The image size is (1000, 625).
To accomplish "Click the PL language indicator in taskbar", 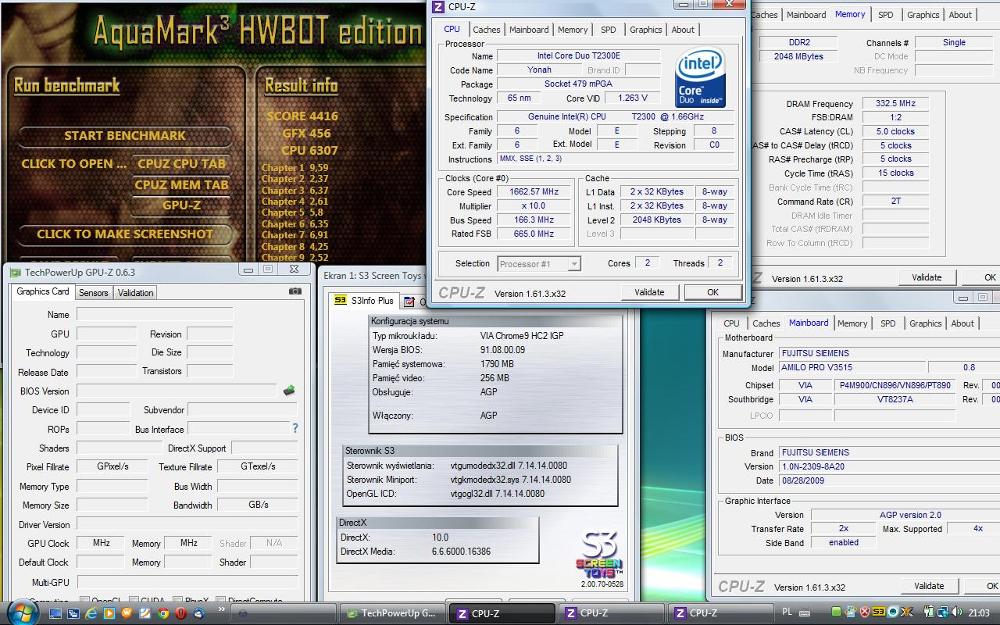I will [x=787, y=612].
